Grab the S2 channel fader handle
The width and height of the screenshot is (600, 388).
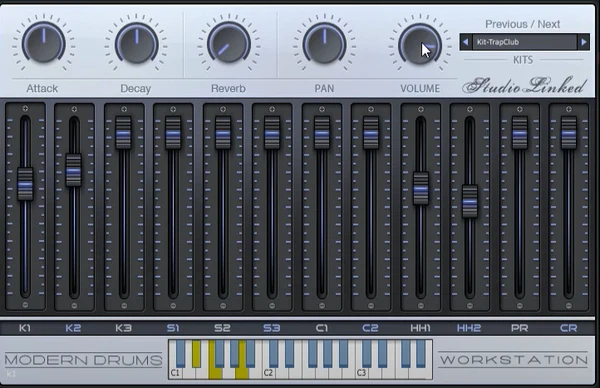(x=223, y=133)
